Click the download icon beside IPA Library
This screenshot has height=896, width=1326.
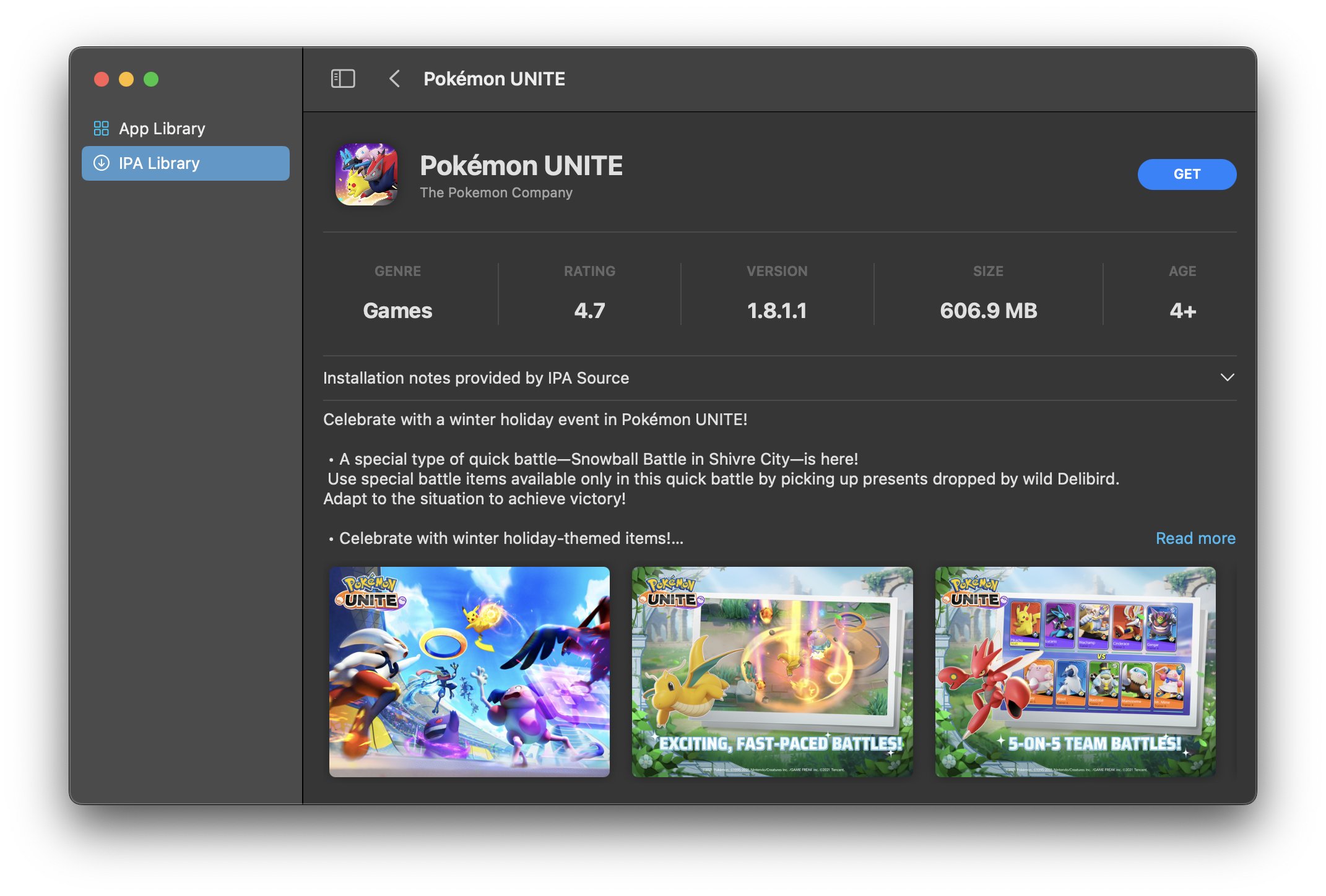coord(101,163)
